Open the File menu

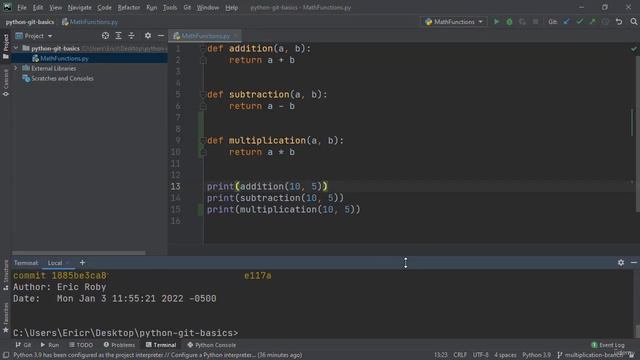coord(22,7)
